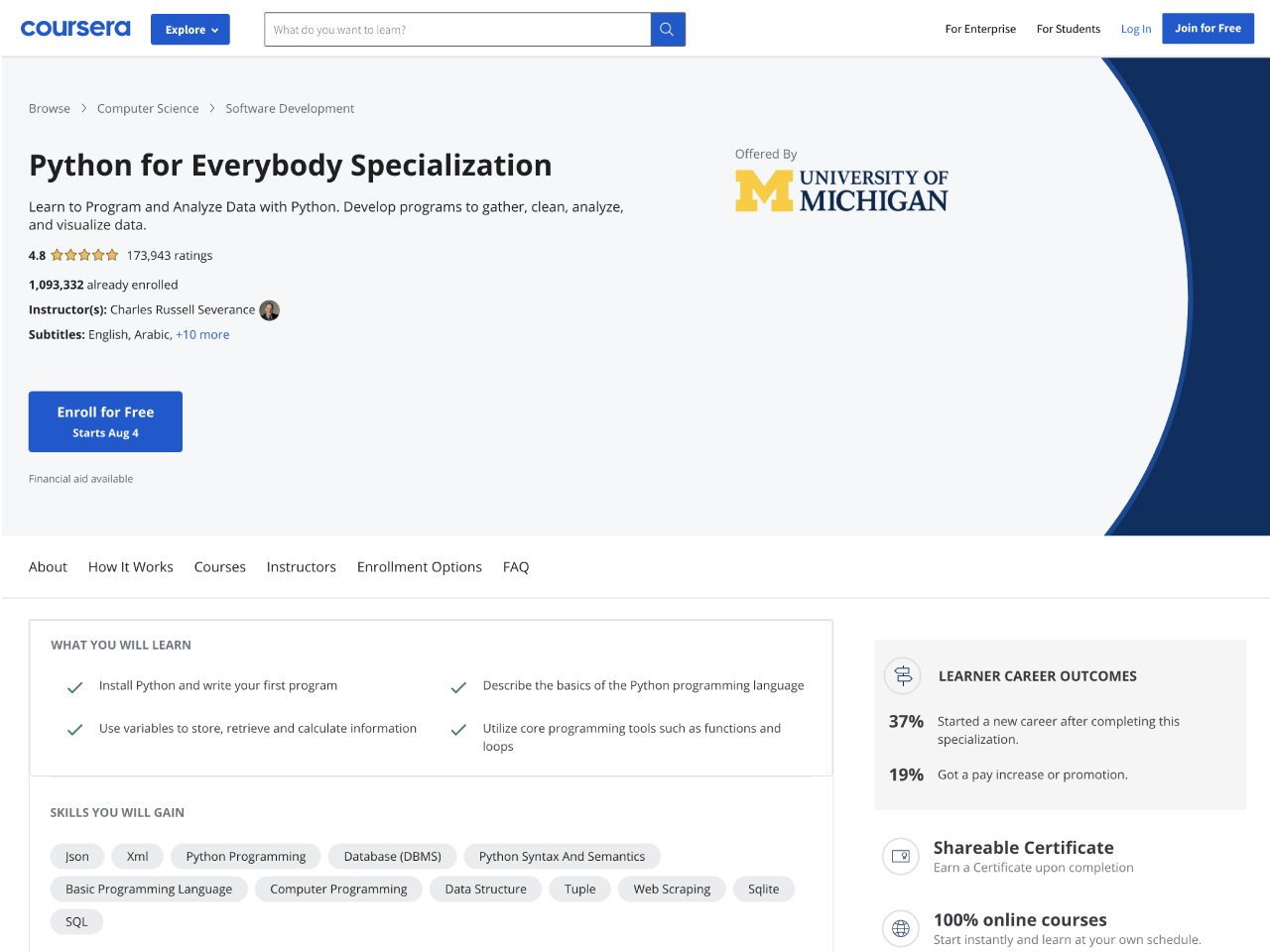Viewport: 1270px width, 952px height.
Task: Select the Json skill tag
Action: pos(77,857)
